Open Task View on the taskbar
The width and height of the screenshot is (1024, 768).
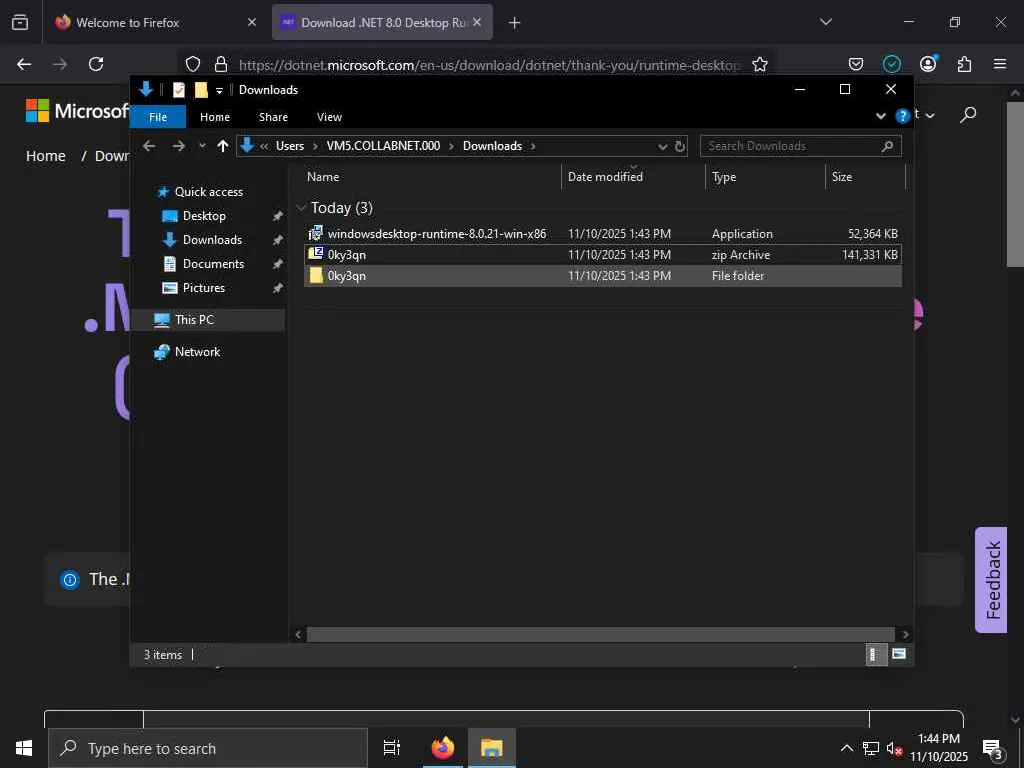click(392, 748)
